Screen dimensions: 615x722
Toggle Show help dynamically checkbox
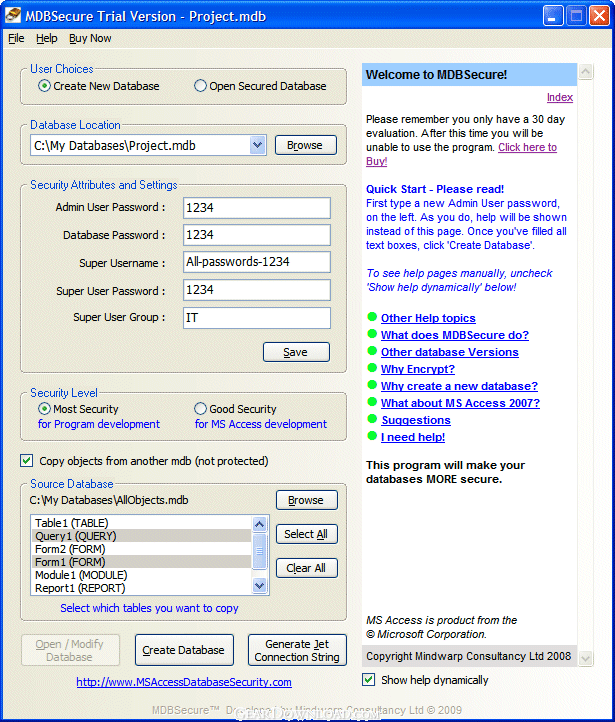click(369, 680)
